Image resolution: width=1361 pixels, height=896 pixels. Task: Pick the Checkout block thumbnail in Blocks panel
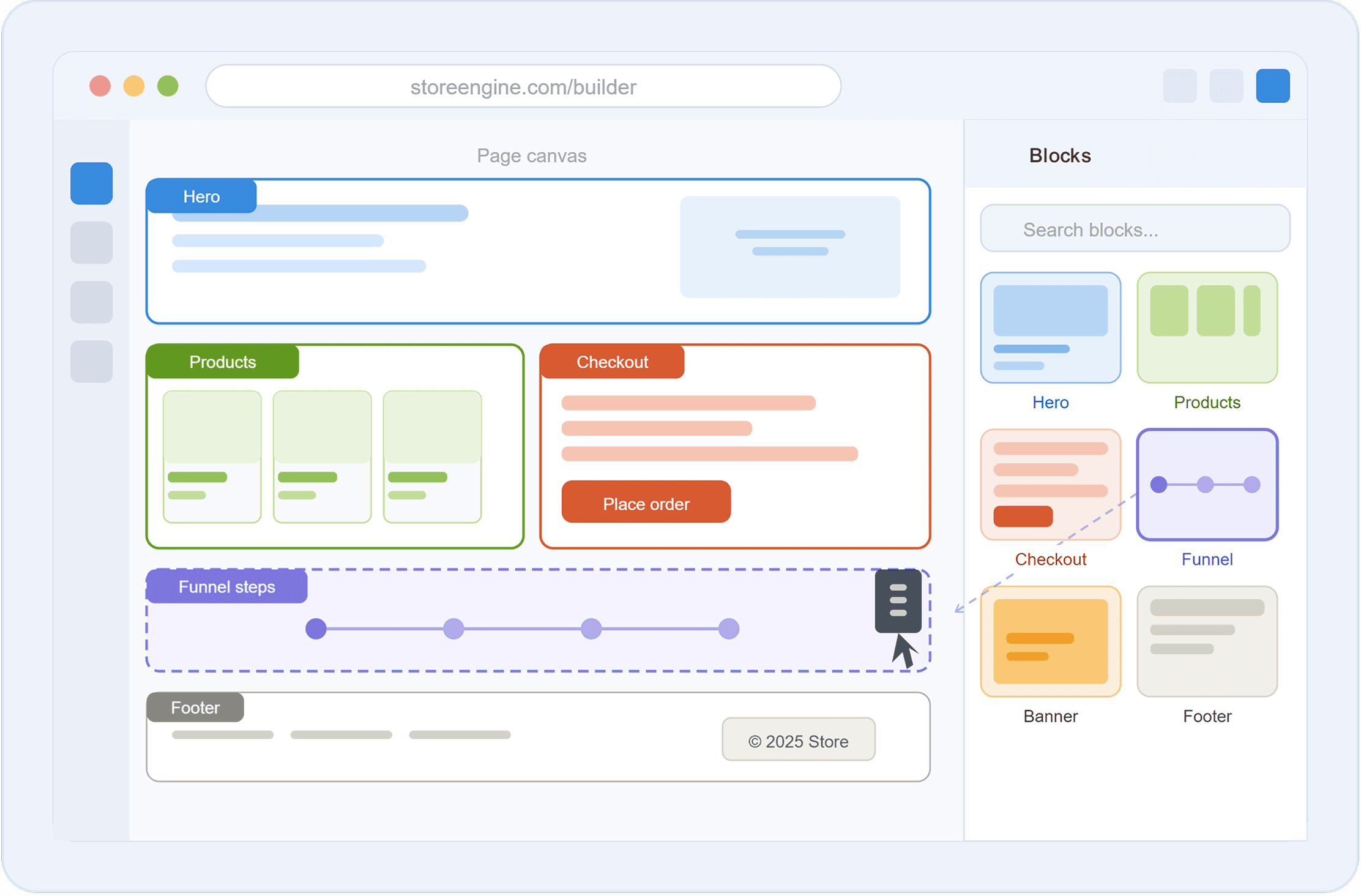[x=1051, y=485]
